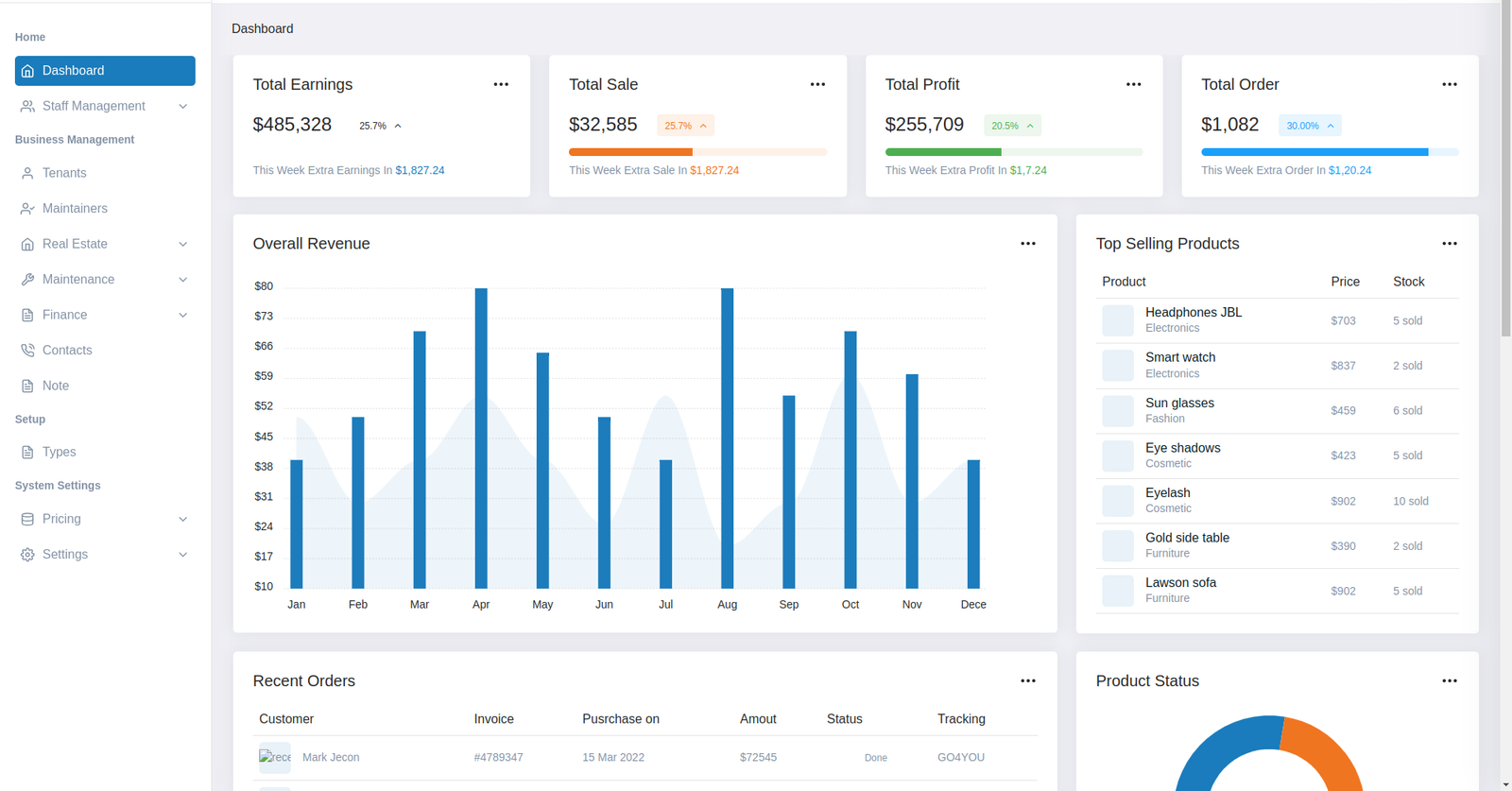Screen dimensions: 1512x791
Task: Expand the Finance submenu chevron
Action: pos(182,315)
